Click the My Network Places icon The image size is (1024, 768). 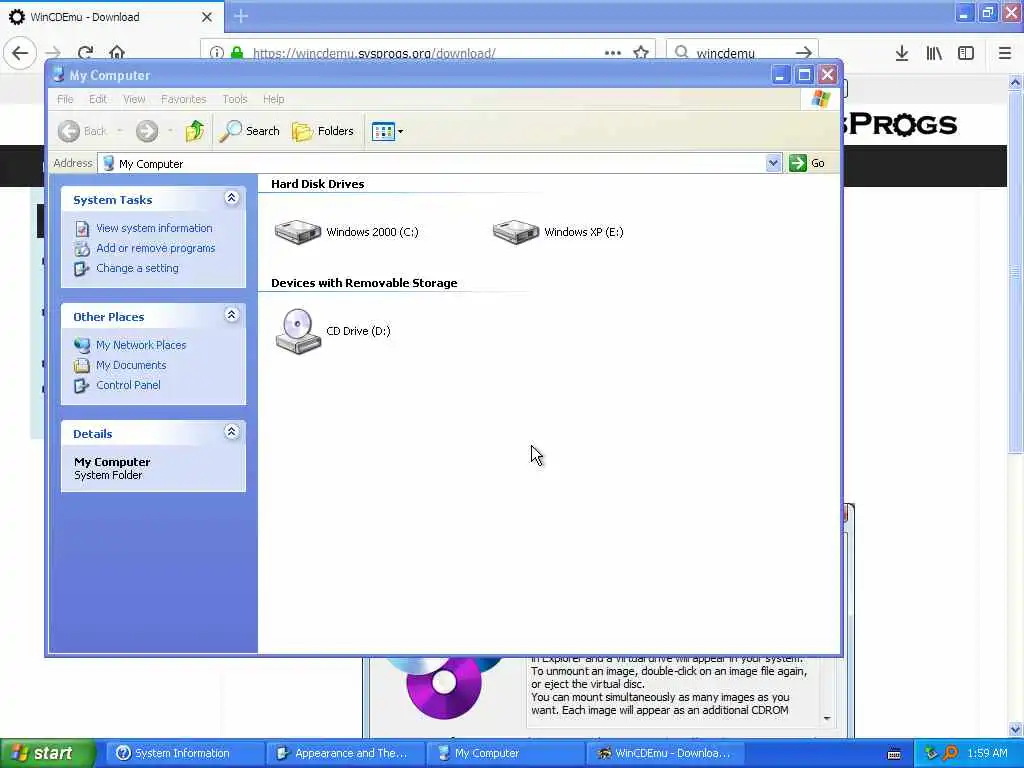82,345
